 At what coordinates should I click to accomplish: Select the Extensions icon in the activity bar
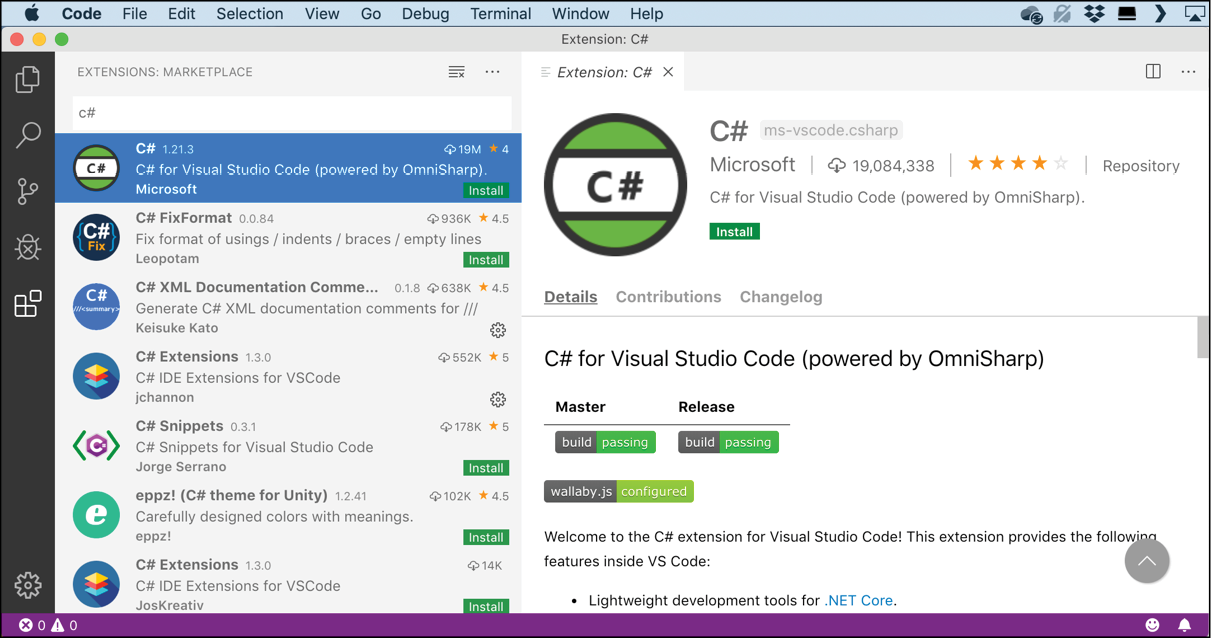click(x=28, y=303)
